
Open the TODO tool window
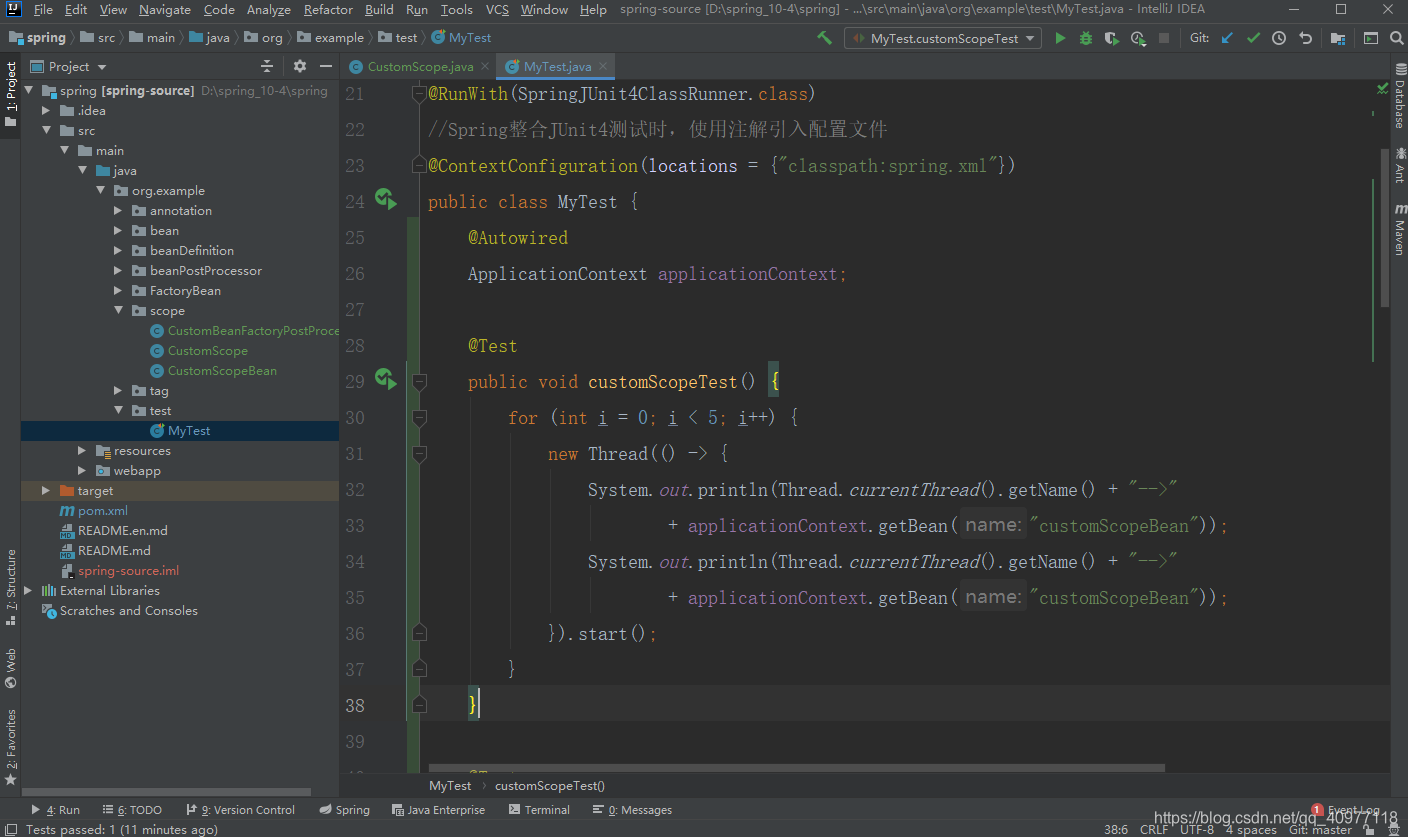click(131, 810)
